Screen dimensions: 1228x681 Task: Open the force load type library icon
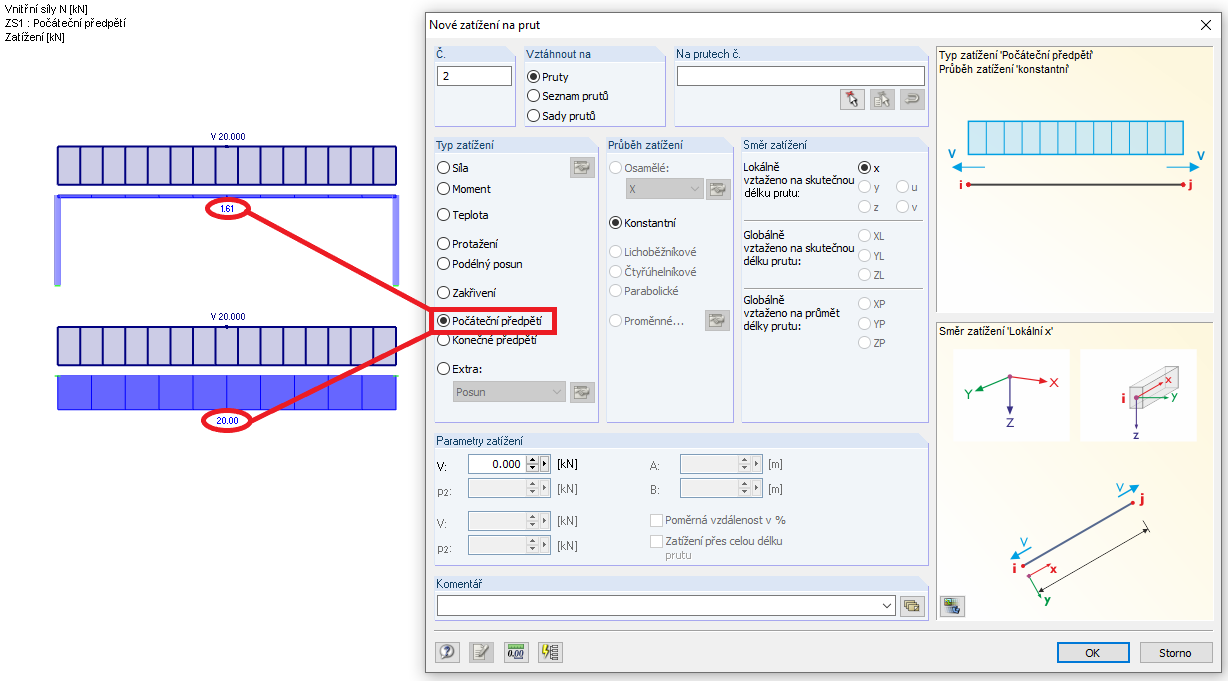pos(582,168)
